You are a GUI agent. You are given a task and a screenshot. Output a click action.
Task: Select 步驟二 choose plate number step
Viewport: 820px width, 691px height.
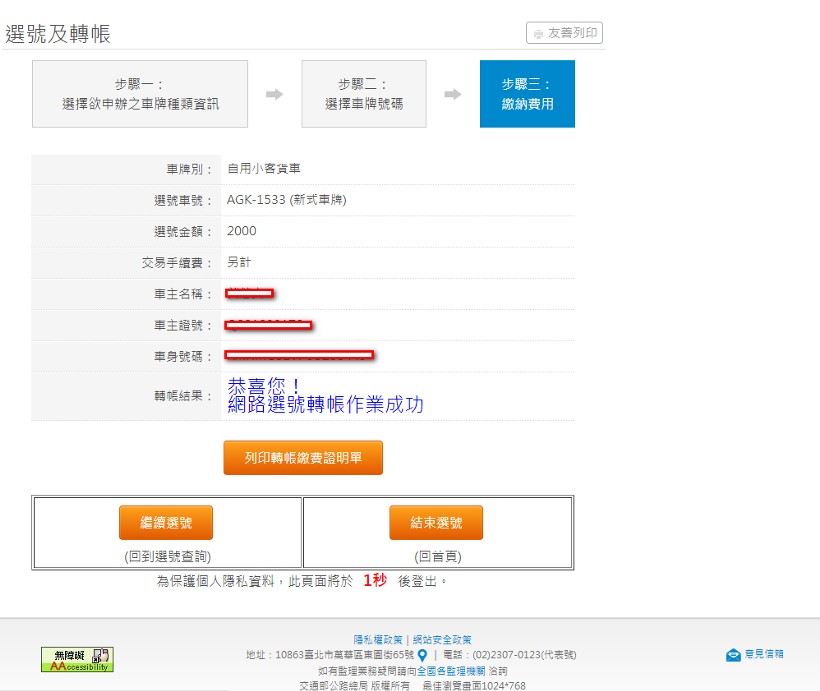[x=364, y=94]
